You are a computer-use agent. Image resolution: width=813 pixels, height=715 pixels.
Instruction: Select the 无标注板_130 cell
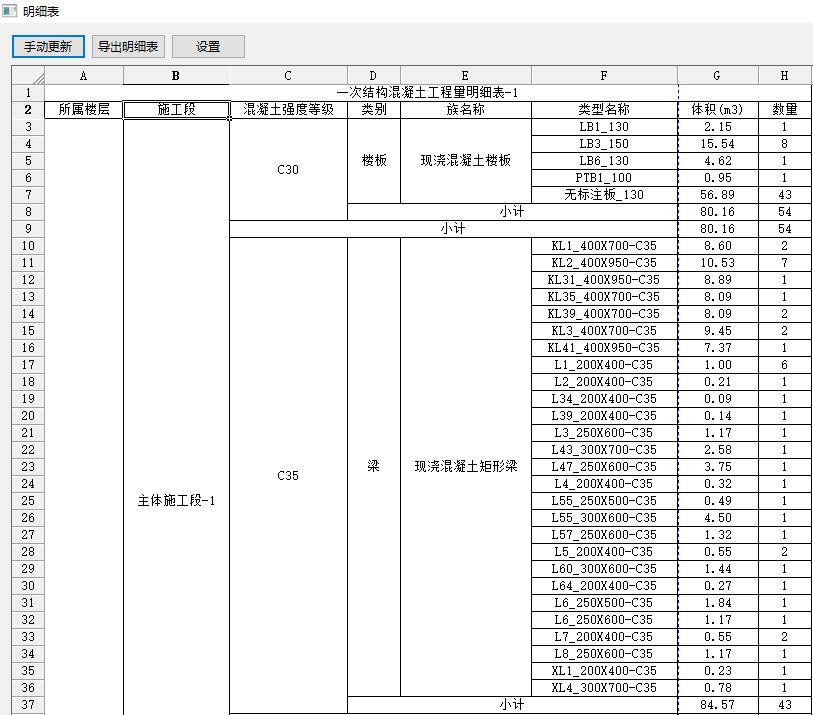(604, 195)
